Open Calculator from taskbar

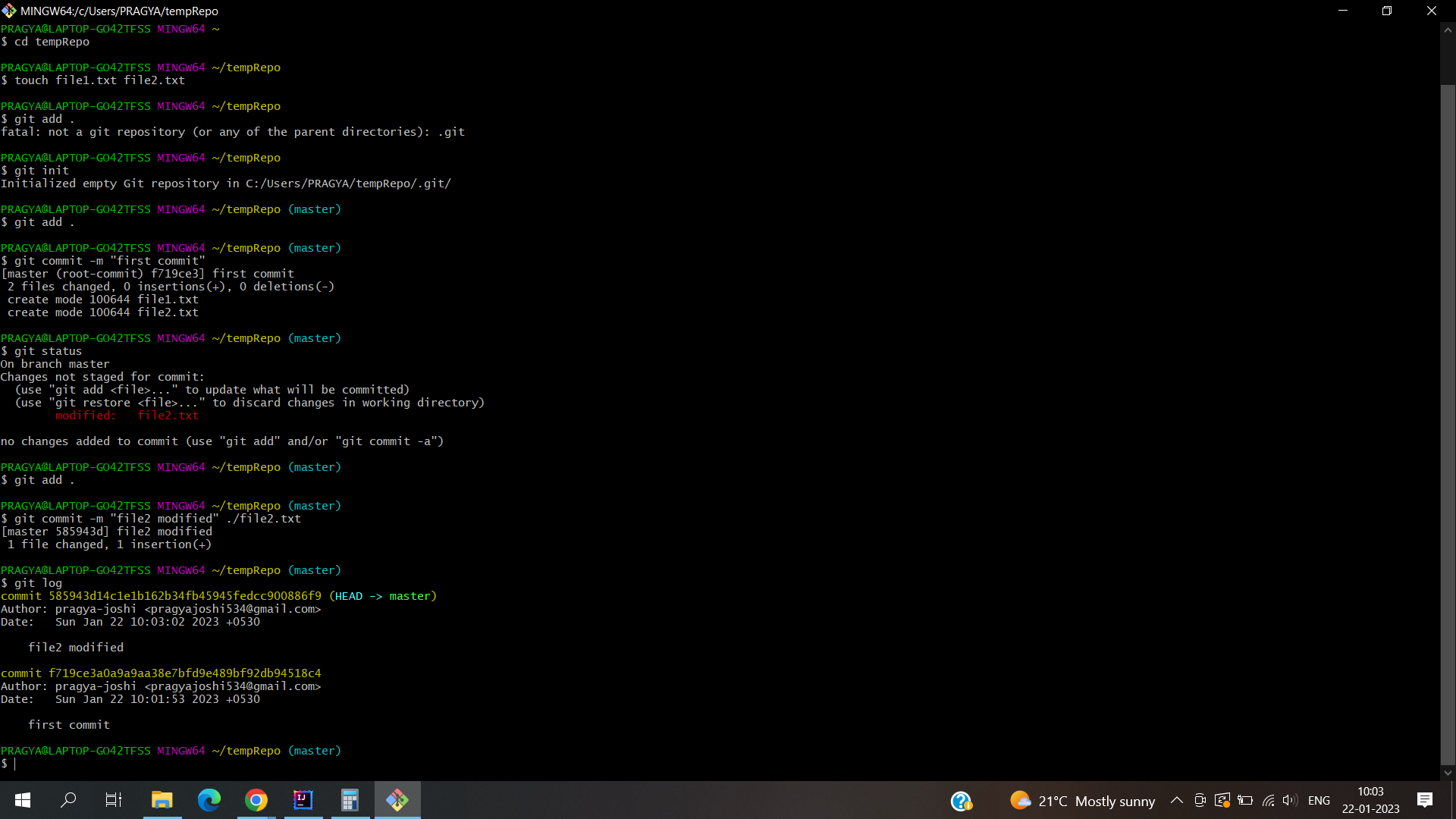pyautogui.click(x=350, y=800)
